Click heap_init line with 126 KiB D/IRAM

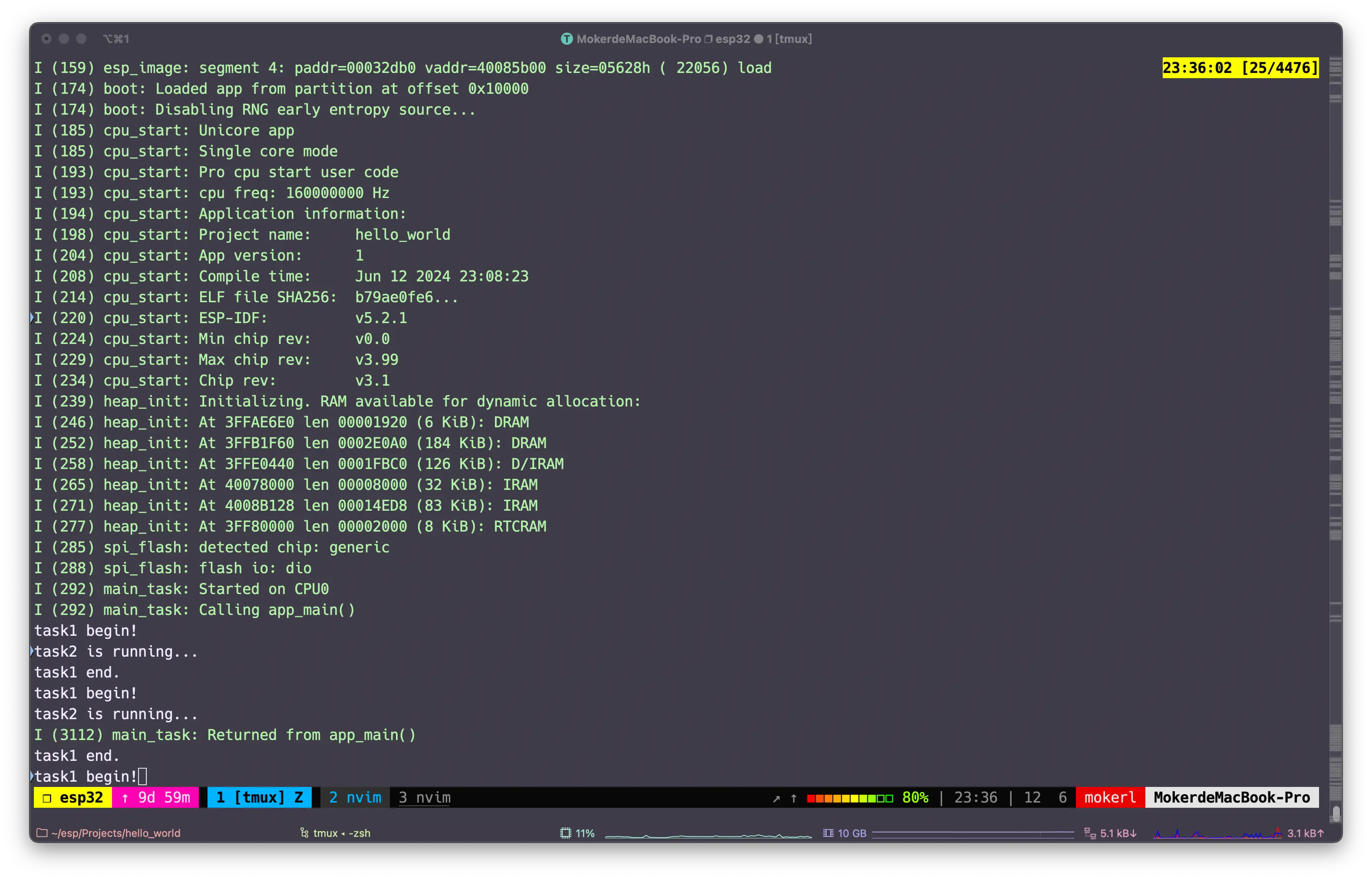click(299, 463)
